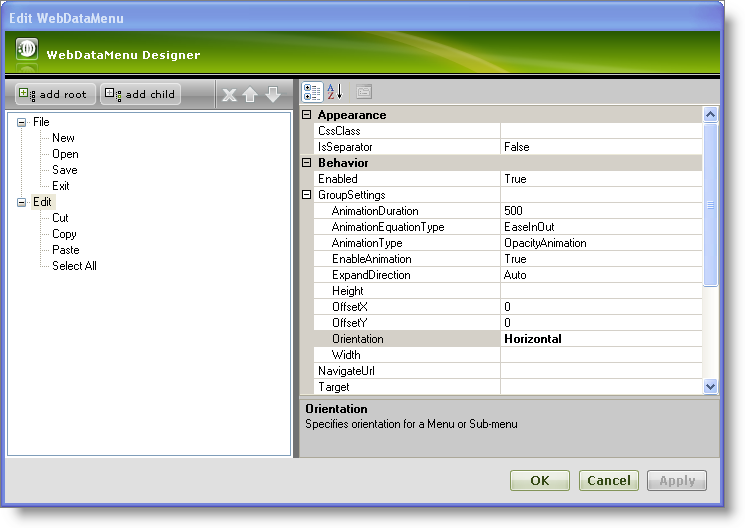Viewport: 745px width, 528px height.
Task: Select the Target property name
Action: (x=334, y=387)
